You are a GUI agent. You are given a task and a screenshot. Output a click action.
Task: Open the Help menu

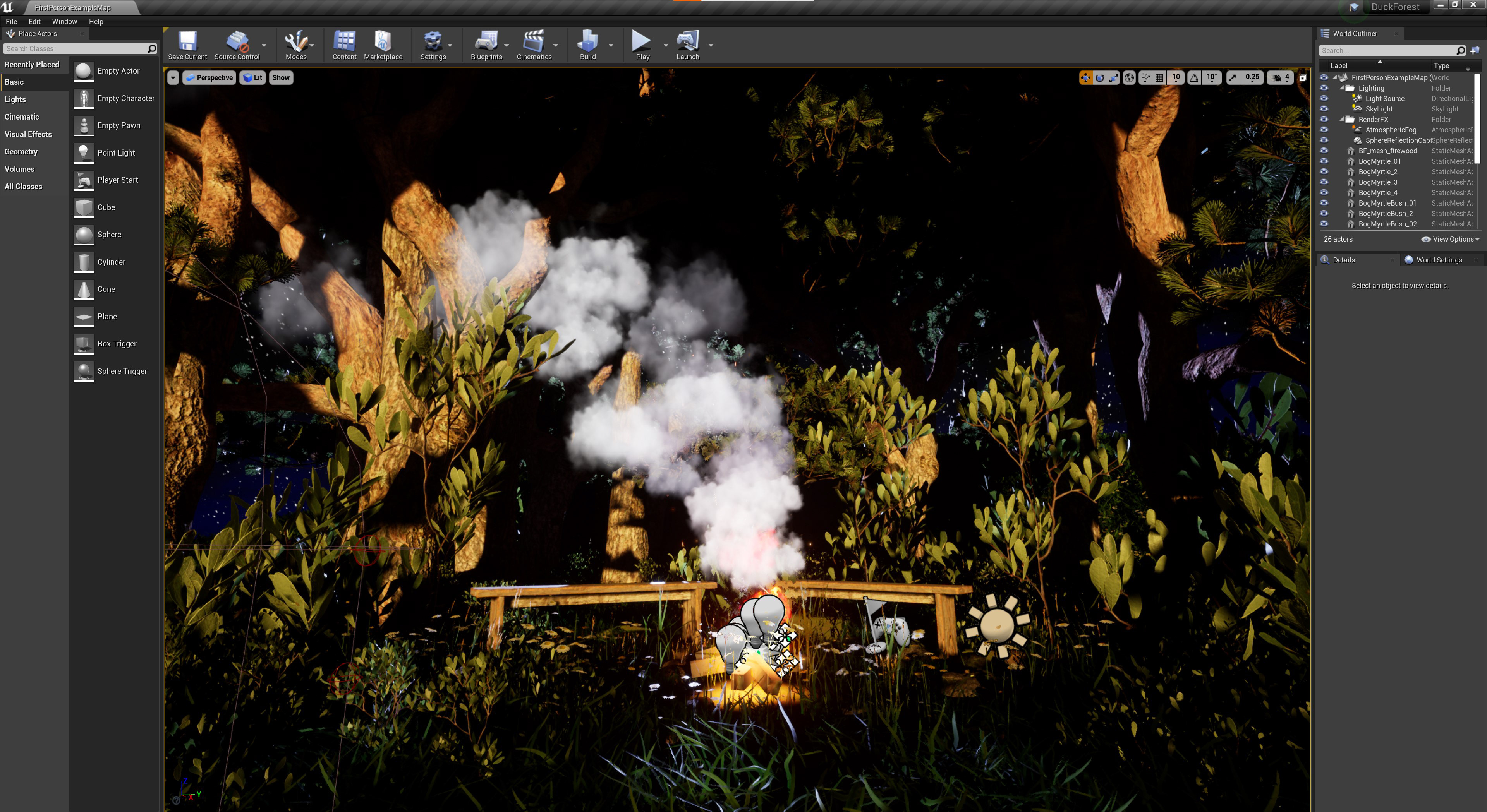click(96, 21)
